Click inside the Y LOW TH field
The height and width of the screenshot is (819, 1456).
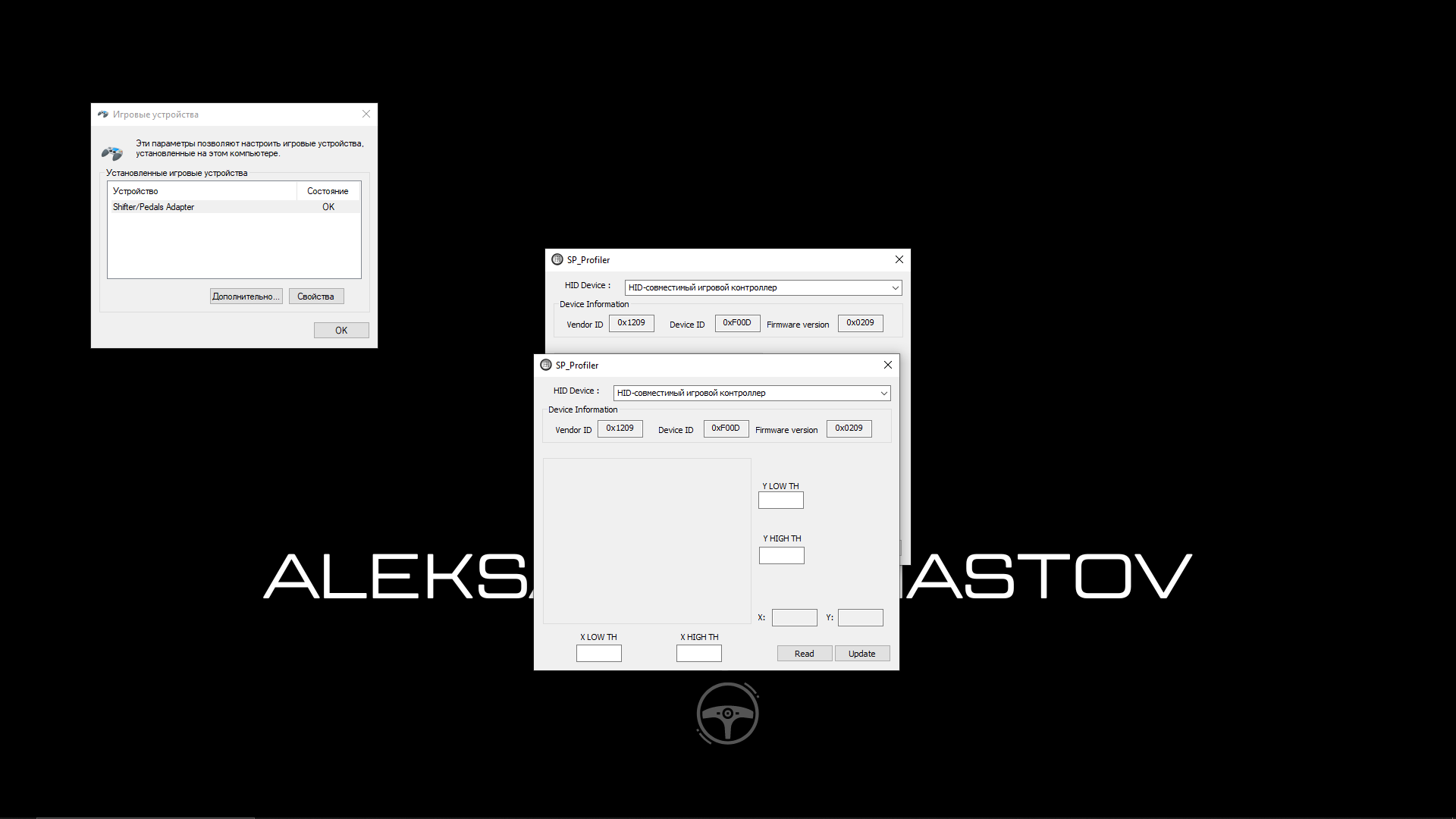[x=780, y=500]
